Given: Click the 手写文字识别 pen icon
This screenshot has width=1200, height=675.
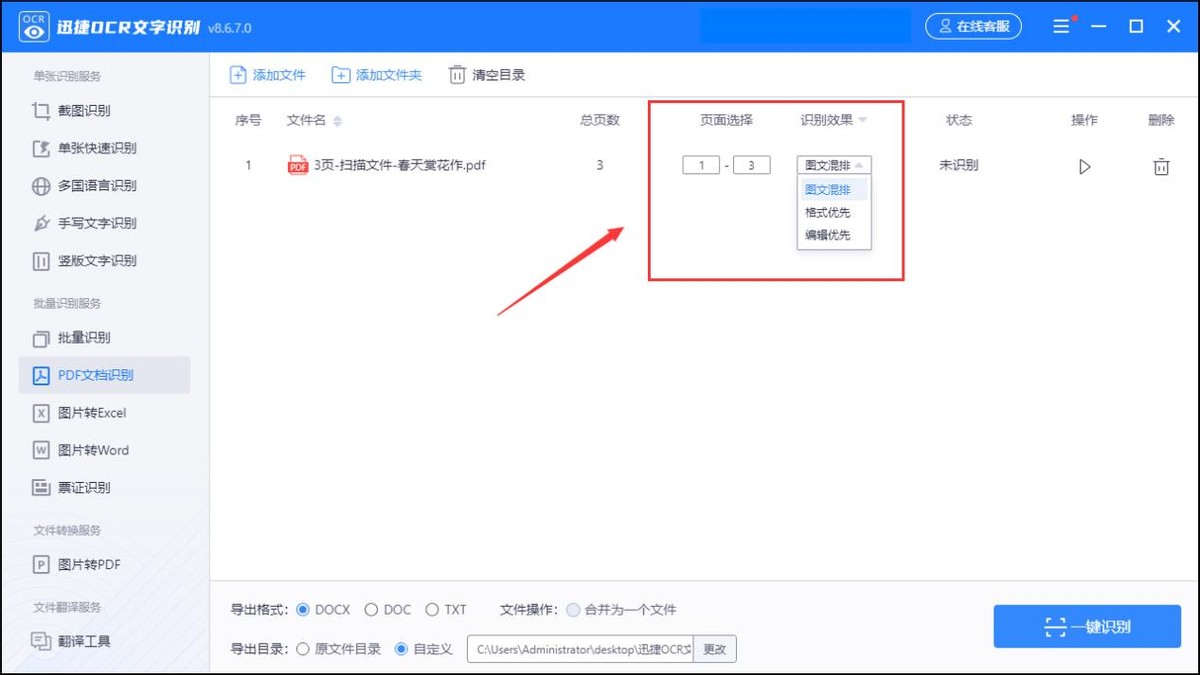Looking at the screenshot, I should point(41,224).
